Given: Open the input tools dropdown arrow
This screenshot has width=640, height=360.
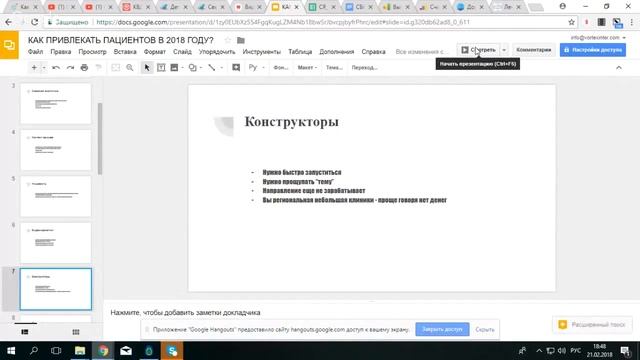Looking at the screenshot, I should (263, 68).
